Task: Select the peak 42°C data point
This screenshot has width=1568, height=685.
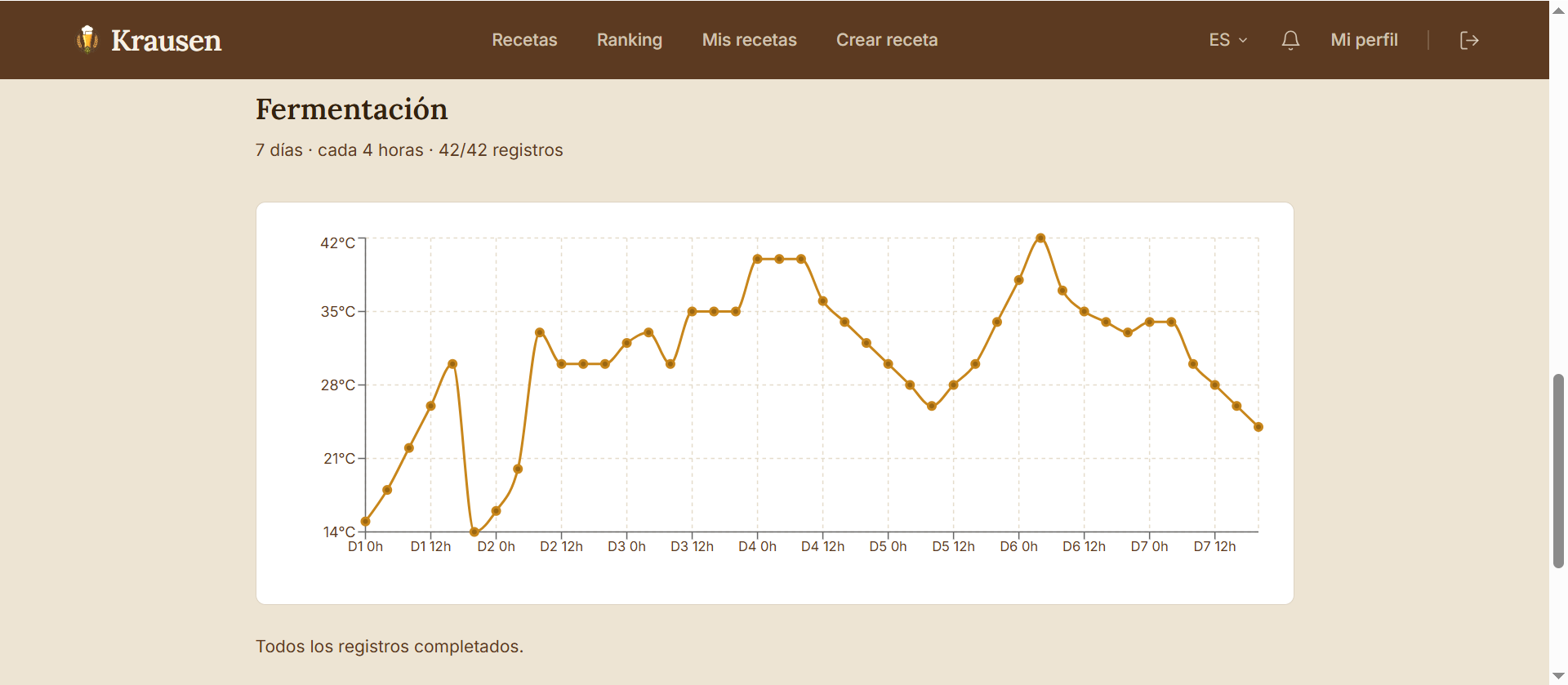Action: tap(1040, 238)
